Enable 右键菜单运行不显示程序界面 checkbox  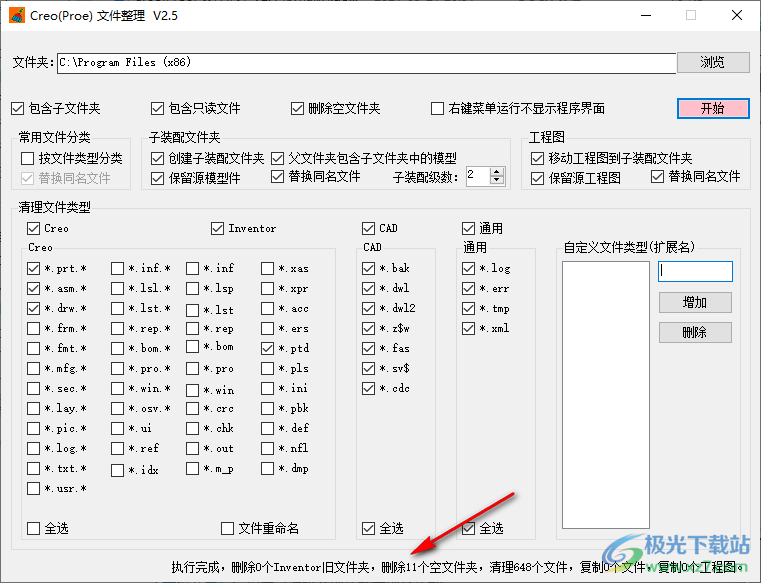coord(437,108)
